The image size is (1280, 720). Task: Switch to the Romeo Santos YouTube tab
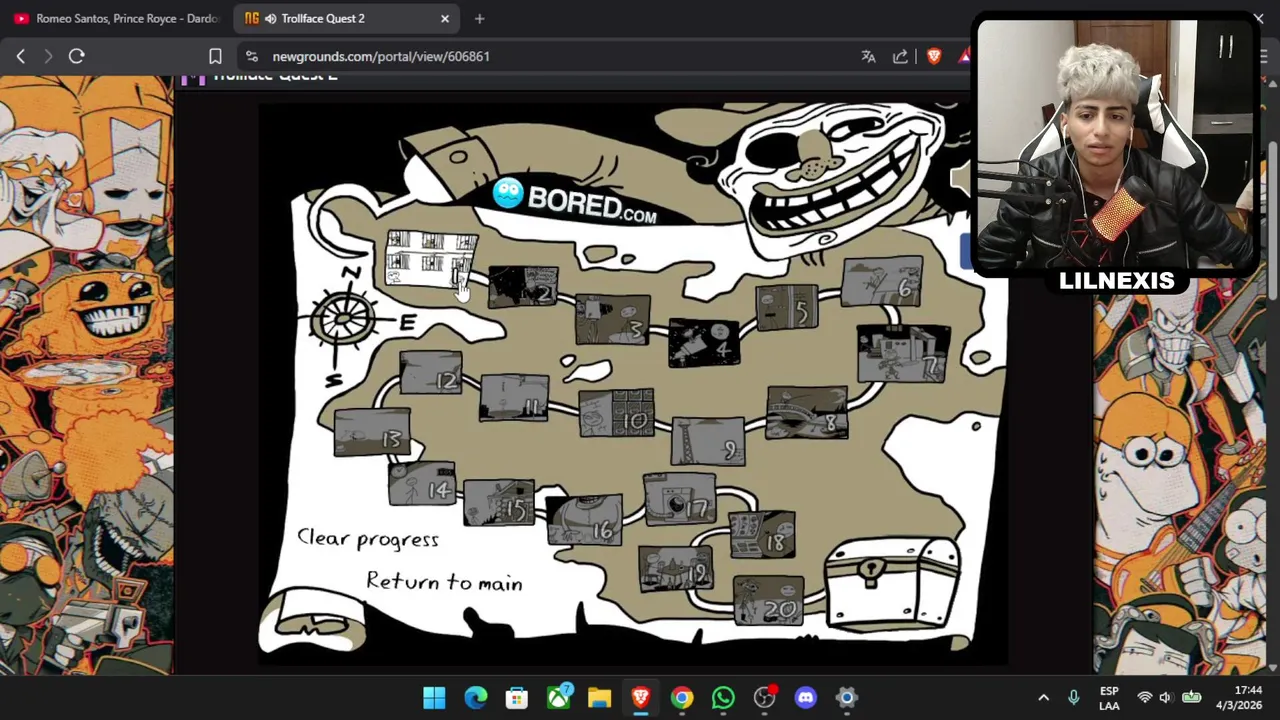(116, 18)
